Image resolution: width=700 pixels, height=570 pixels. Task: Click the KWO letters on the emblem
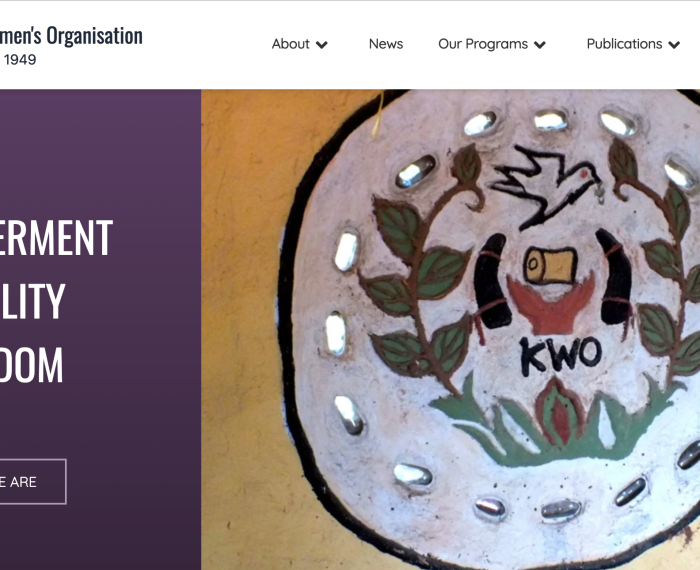click(x=561, y=355)
